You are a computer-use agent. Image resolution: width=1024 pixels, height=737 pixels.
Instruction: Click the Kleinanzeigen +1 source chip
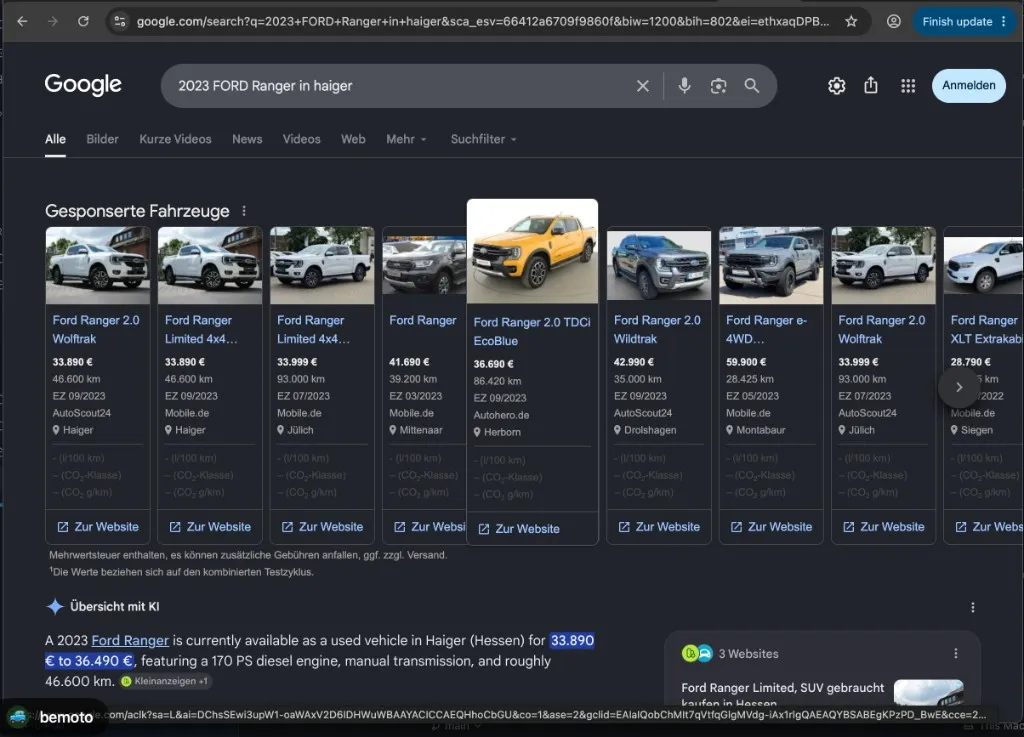(166, 682)
